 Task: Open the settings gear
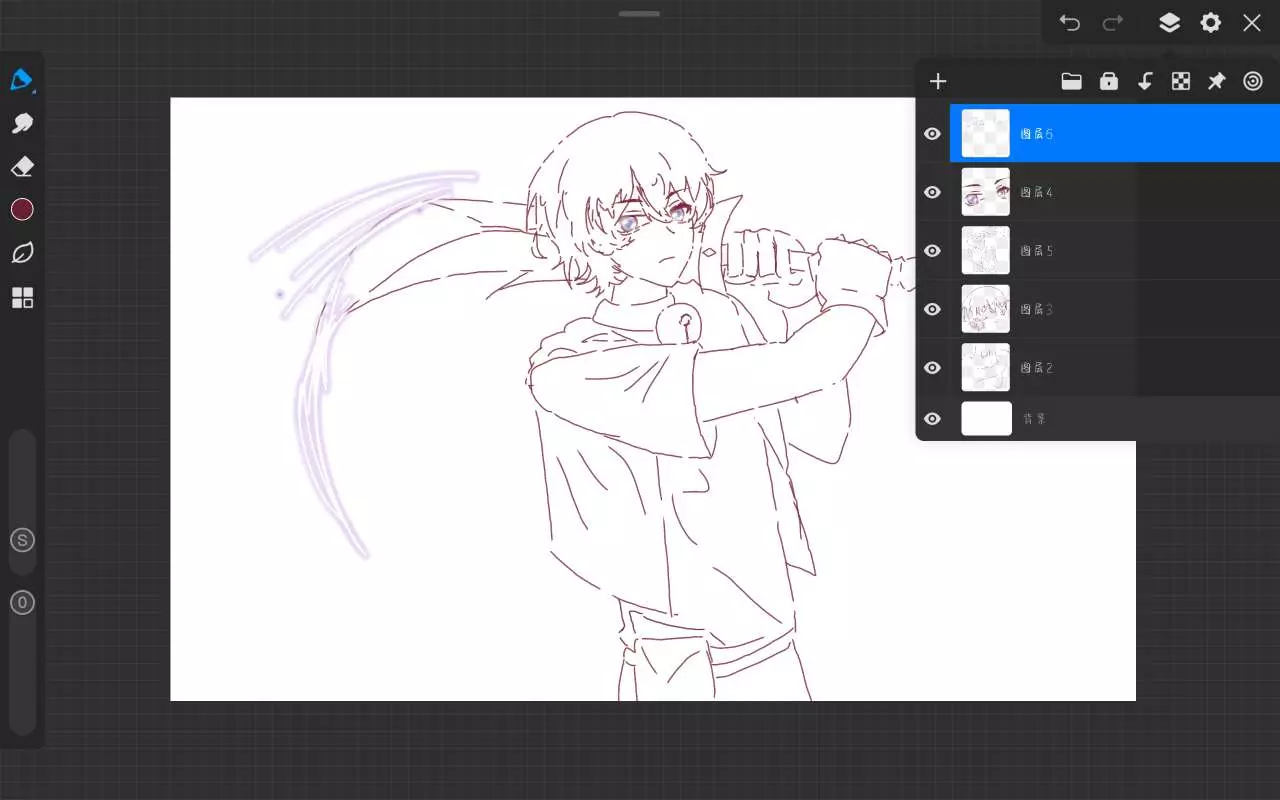(1210, 23)
